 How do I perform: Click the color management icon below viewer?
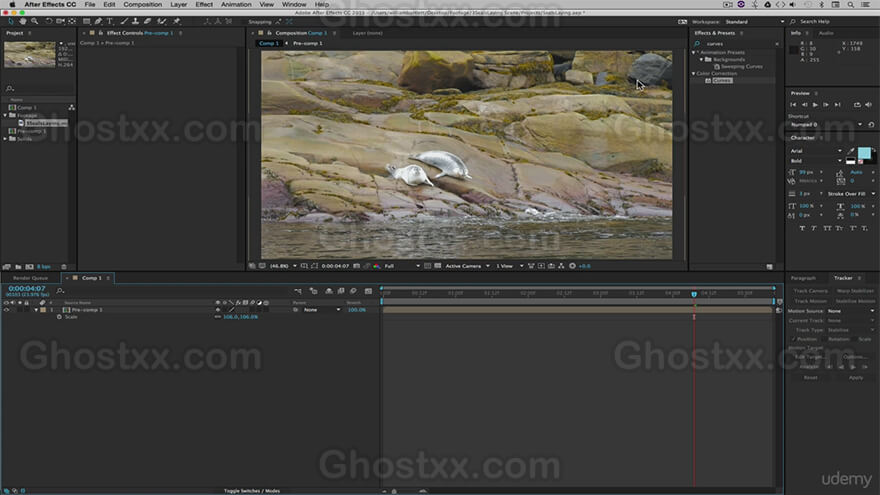377,266
